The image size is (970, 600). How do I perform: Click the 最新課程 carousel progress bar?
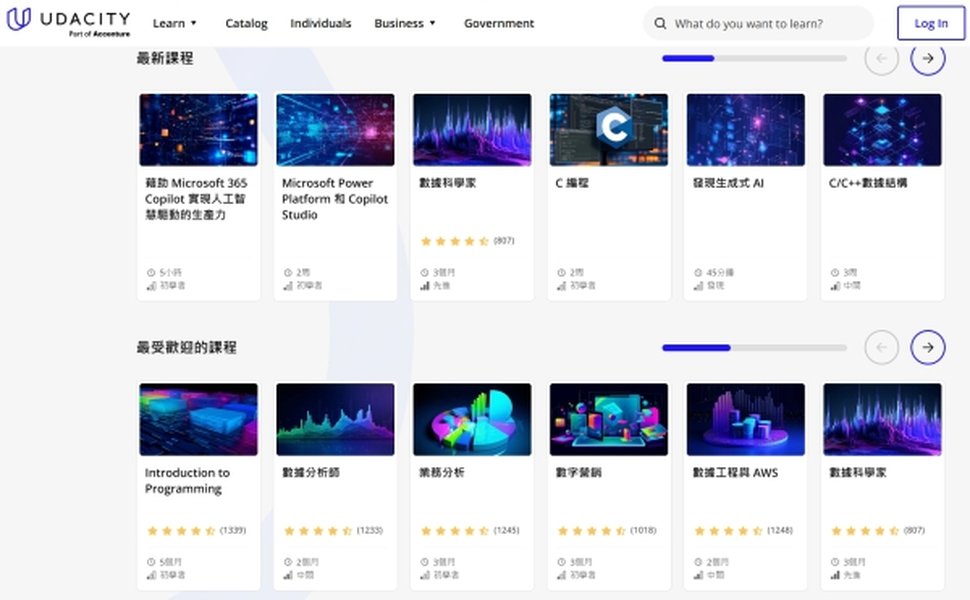click(754, 58)
